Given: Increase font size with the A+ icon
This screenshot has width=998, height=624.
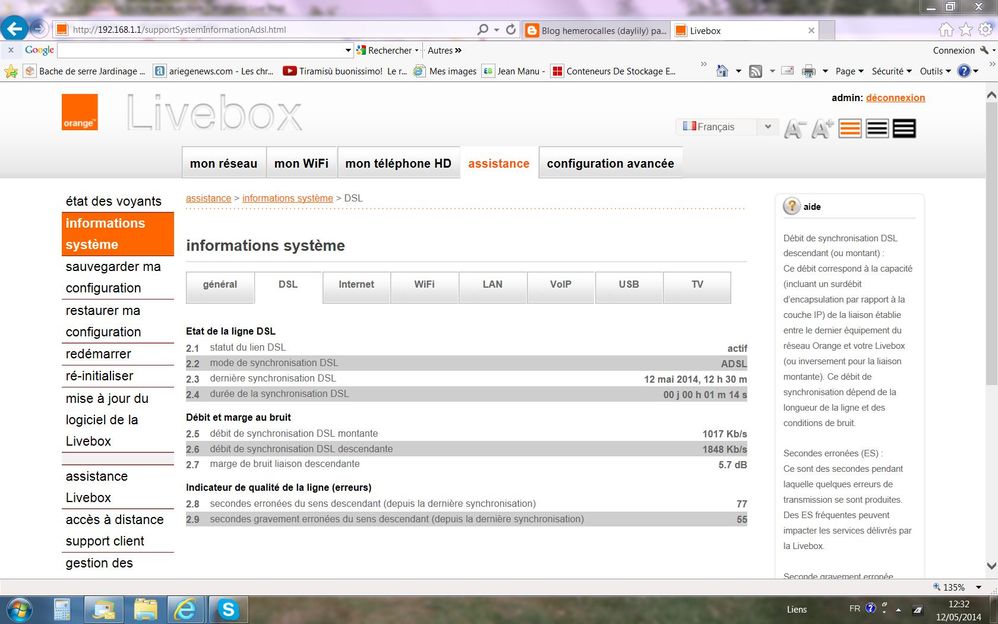Looking at the screenshot, I should click(822, 129).
